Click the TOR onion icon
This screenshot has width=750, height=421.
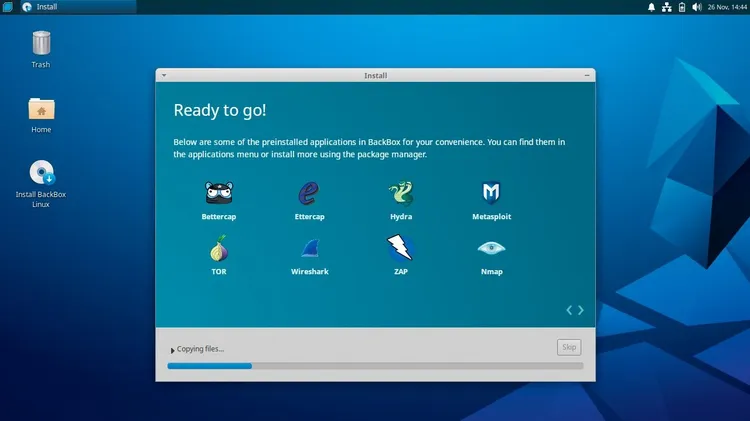click(x=219, y=248)
